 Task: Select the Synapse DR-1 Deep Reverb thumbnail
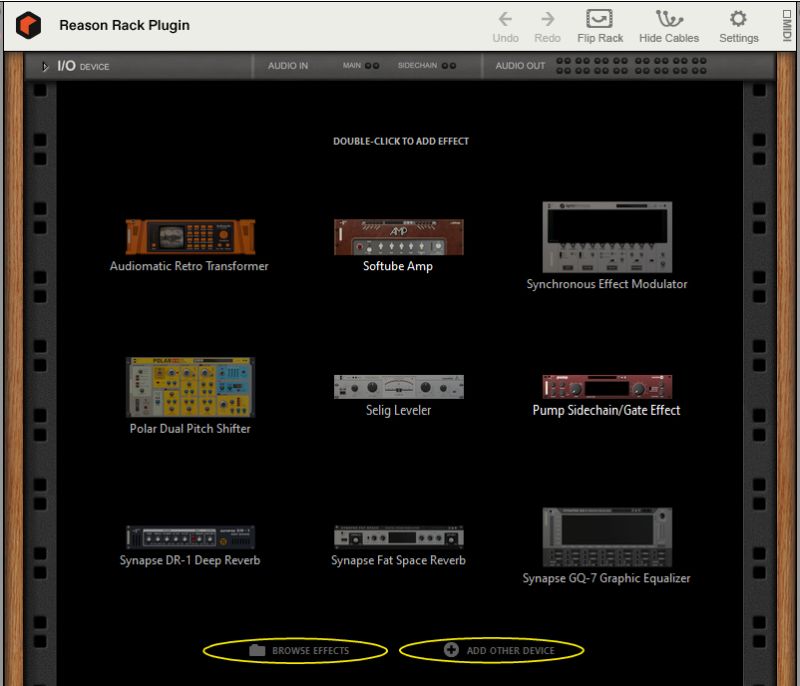[x=190, y=537]
